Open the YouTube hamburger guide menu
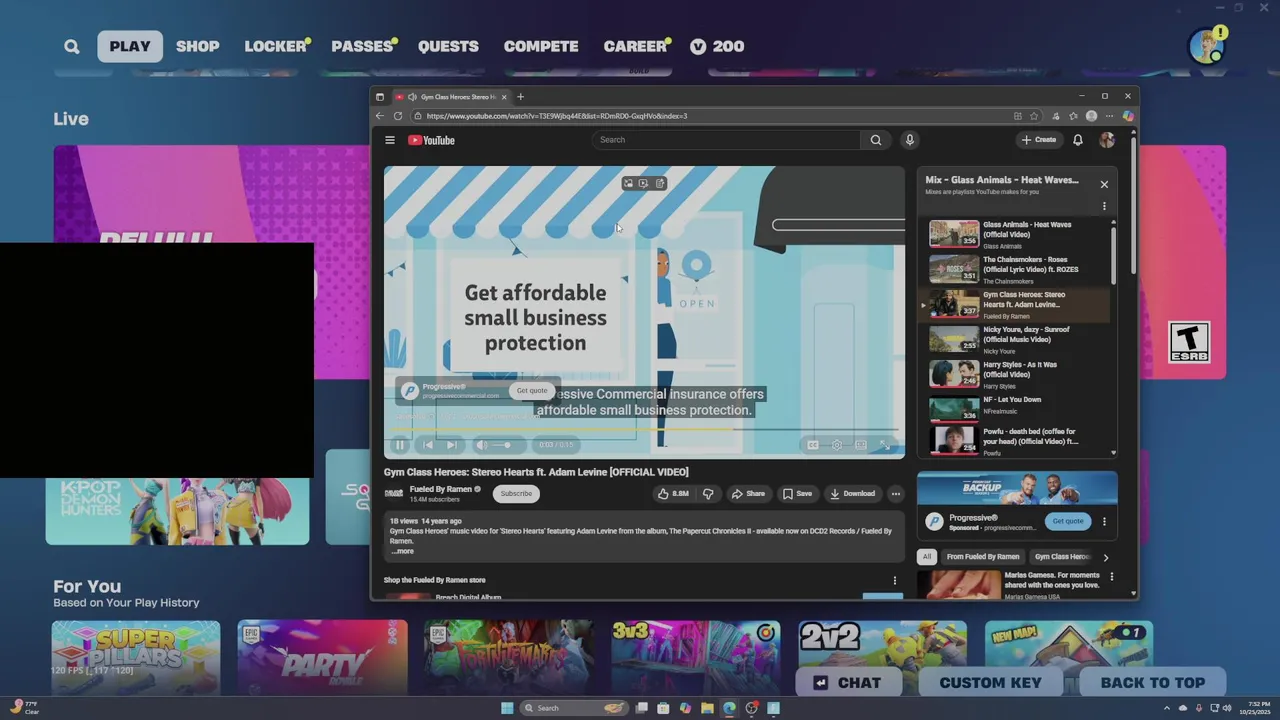This screenshot has width=1280, height=720. coord(390,140)
